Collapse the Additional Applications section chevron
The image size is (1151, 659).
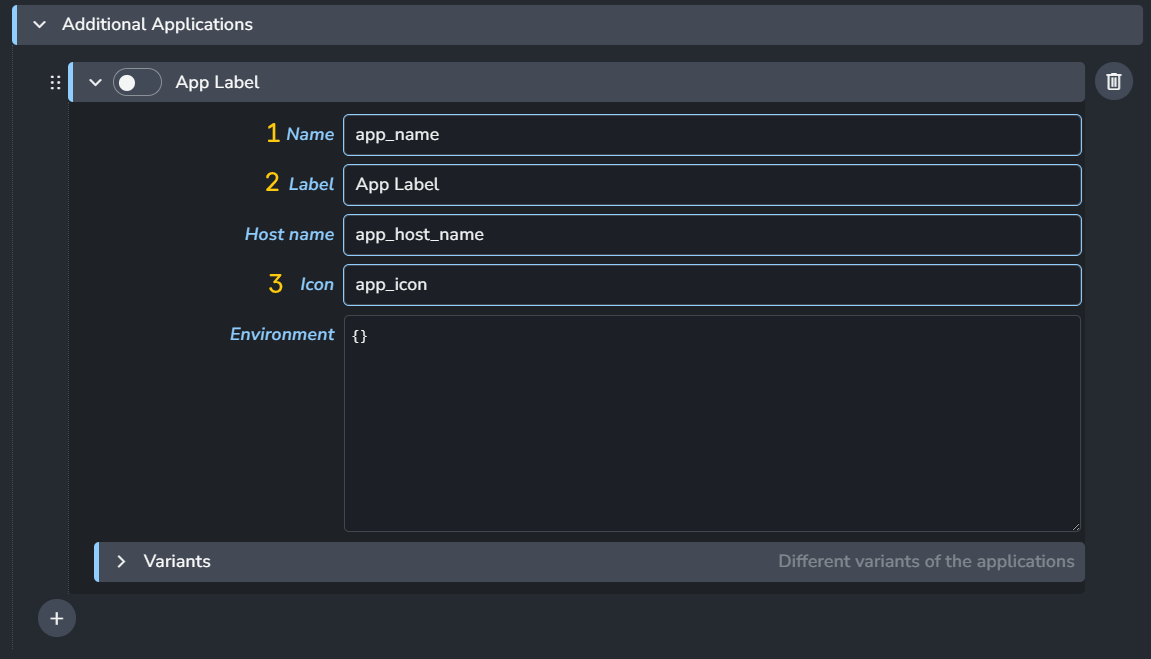(x=40, y=24)
